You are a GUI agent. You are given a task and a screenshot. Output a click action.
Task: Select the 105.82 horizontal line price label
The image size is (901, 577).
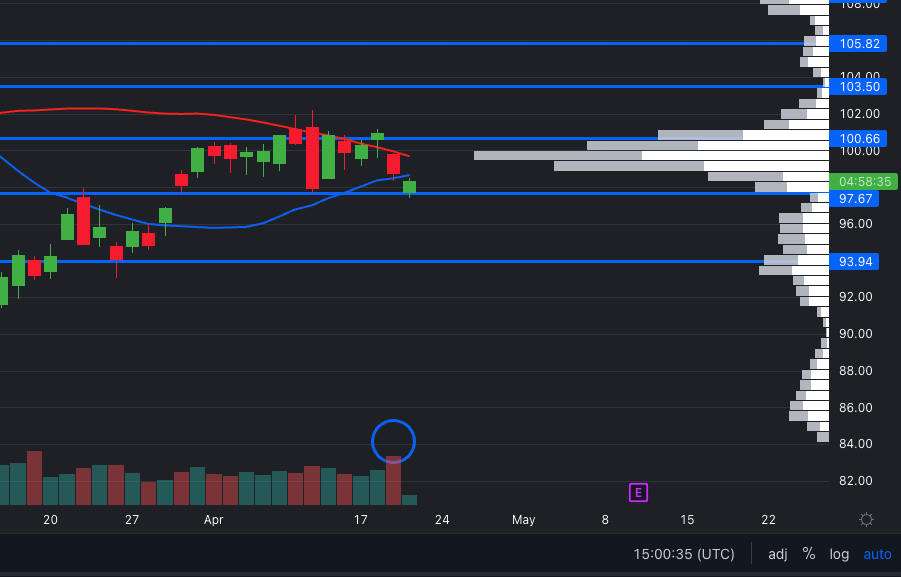[x=858, y=44]
